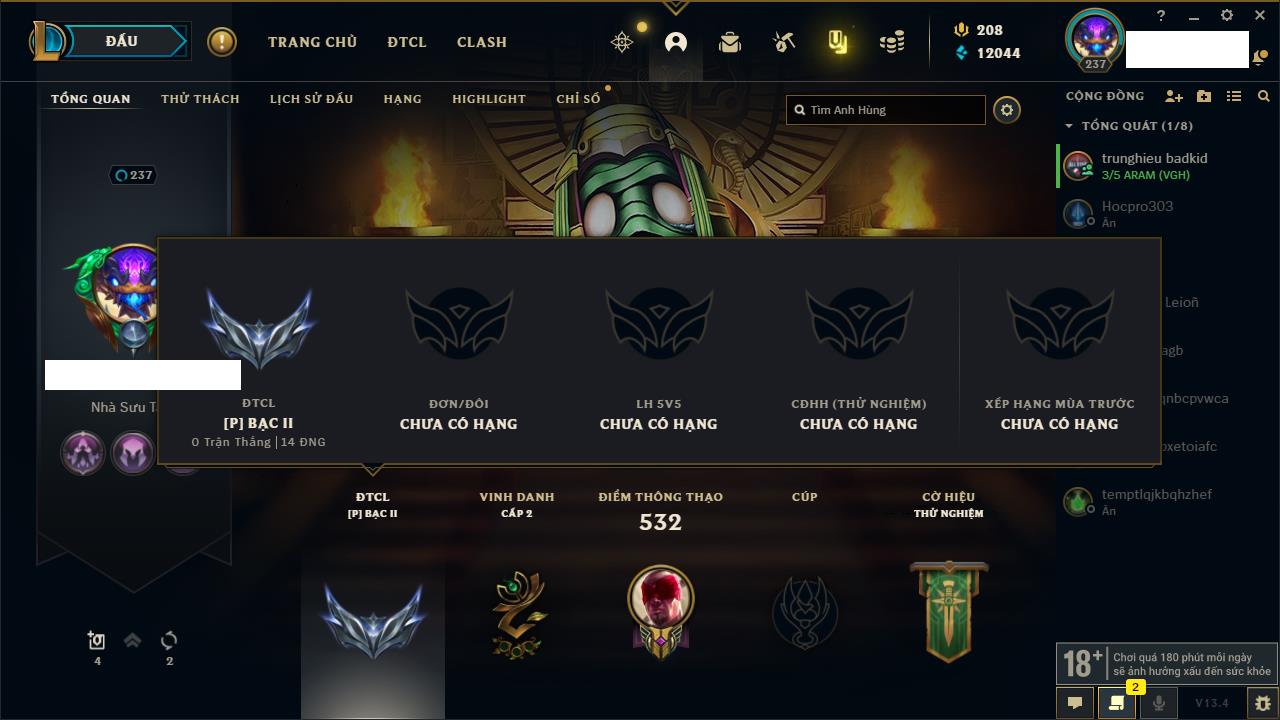Image resolution: width=1280 pixels, height=720 pixels.
Task: Open the ĐTCL menu item
Action: click(407, 42)
